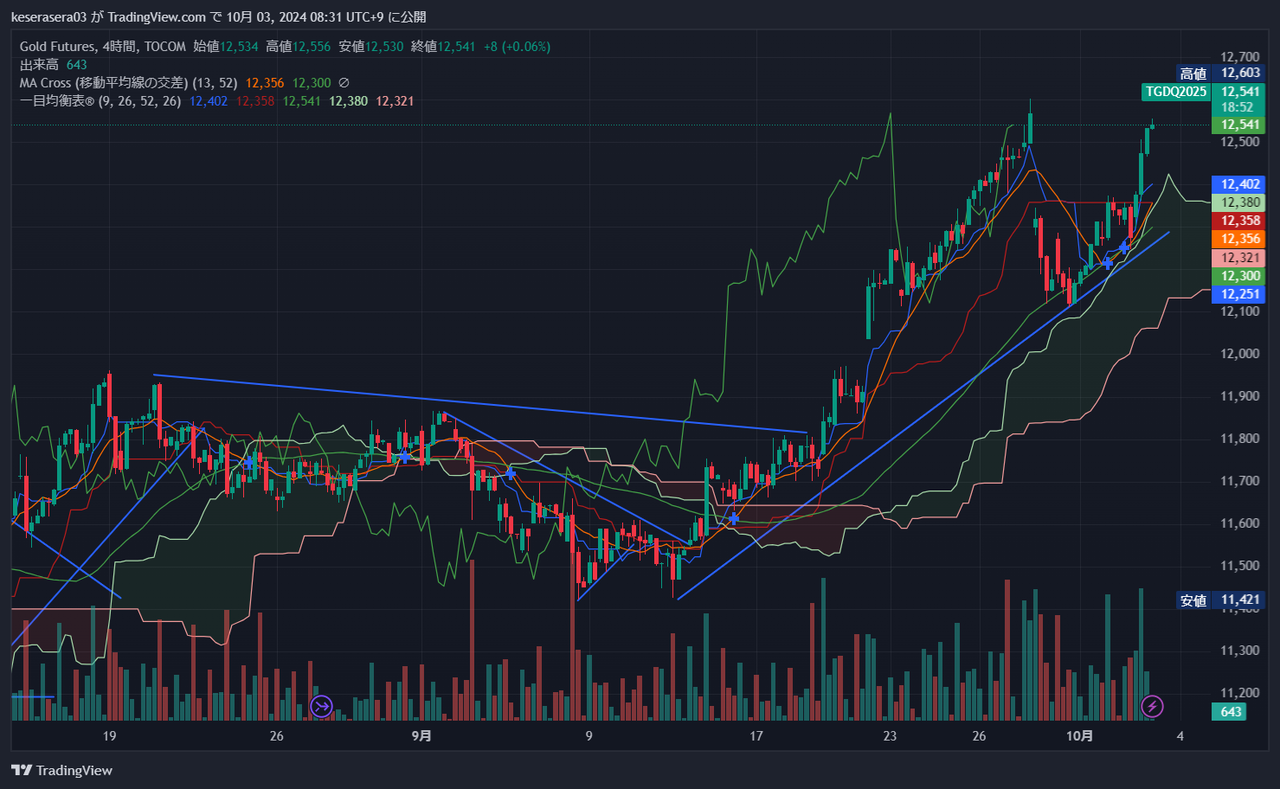Click the 12,500 price scale tick

1240,142
